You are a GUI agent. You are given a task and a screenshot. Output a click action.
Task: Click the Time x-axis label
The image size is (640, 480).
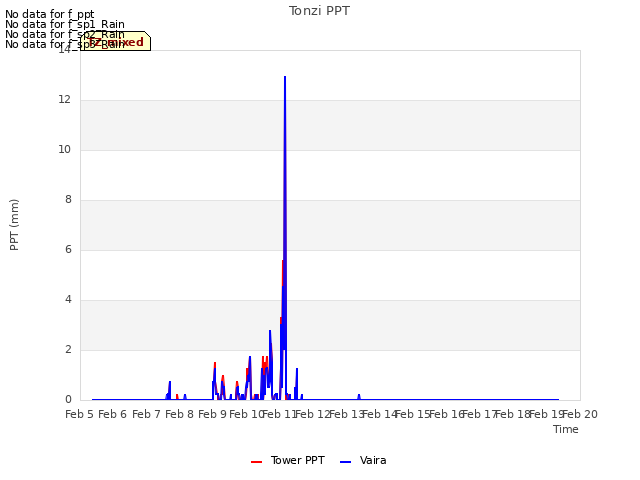pos(566,429)
